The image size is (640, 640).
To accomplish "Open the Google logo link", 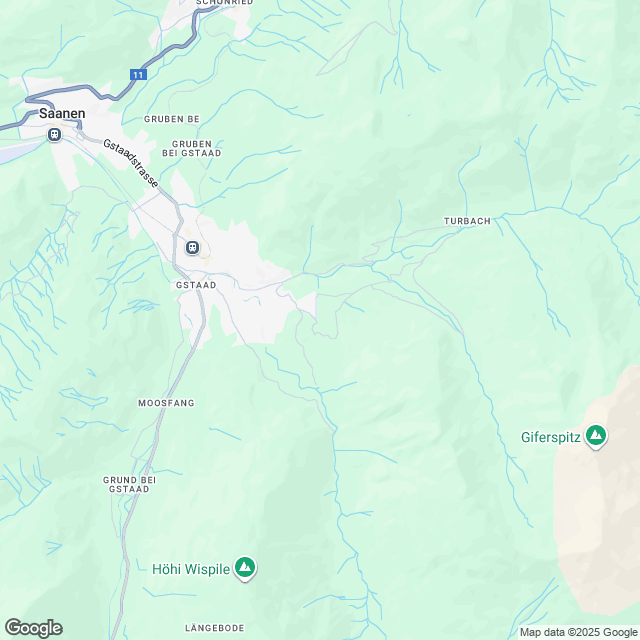I will pyautogui.click(x=34, y=628).
